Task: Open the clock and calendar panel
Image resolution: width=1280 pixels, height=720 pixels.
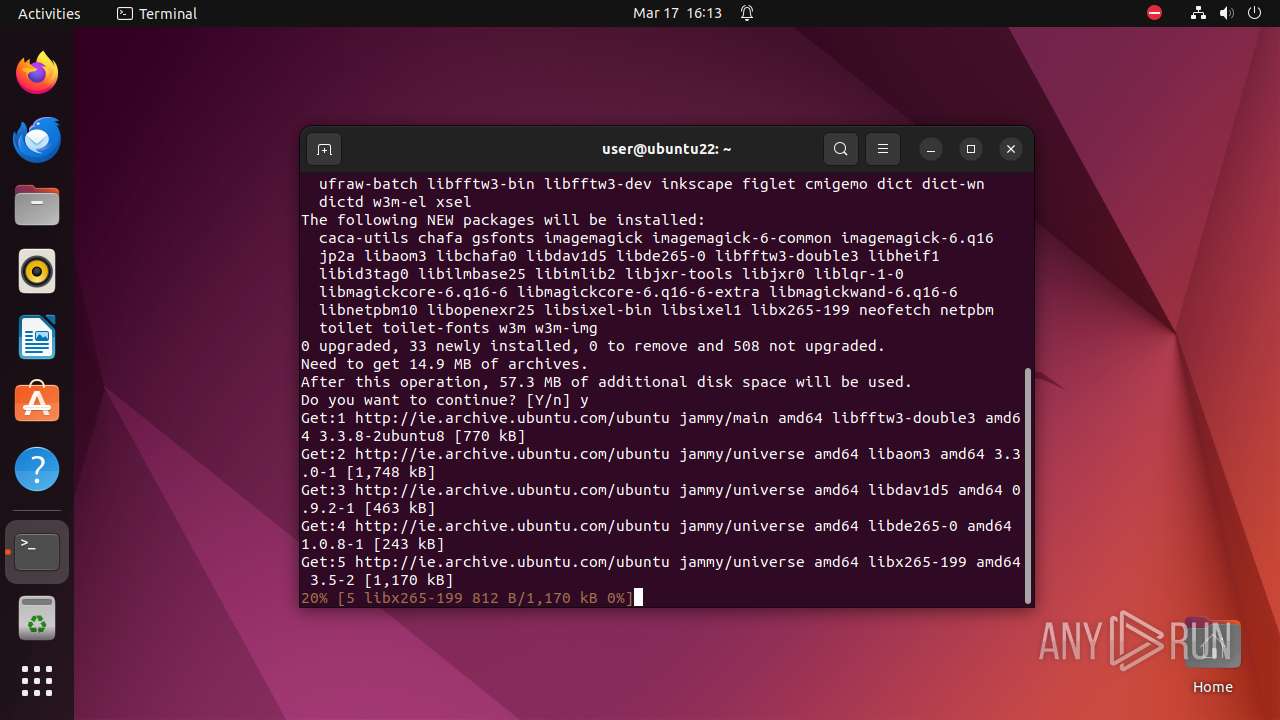Action: pos(677,13)
